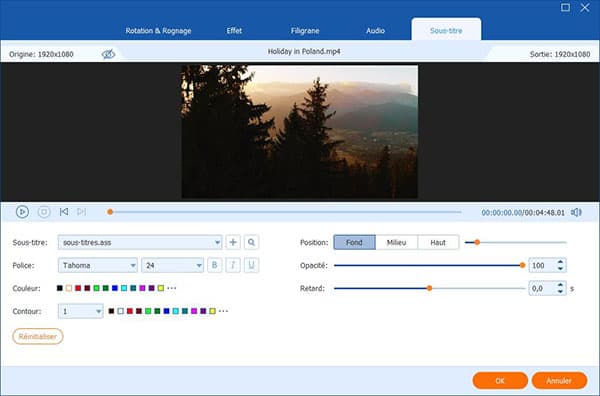
Task: Pick purple in Couleur row
Action: tap(152, 288)
